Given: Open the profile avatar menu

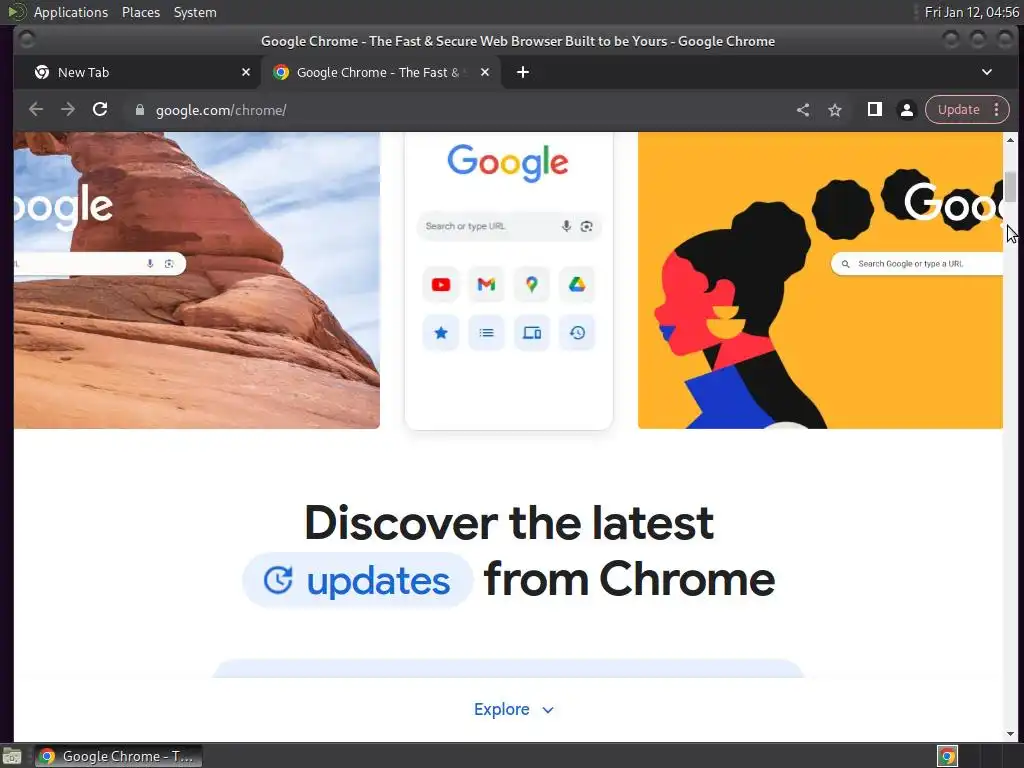Looking at the screenshot, I should pyautogui.click(x=906, y=110).
